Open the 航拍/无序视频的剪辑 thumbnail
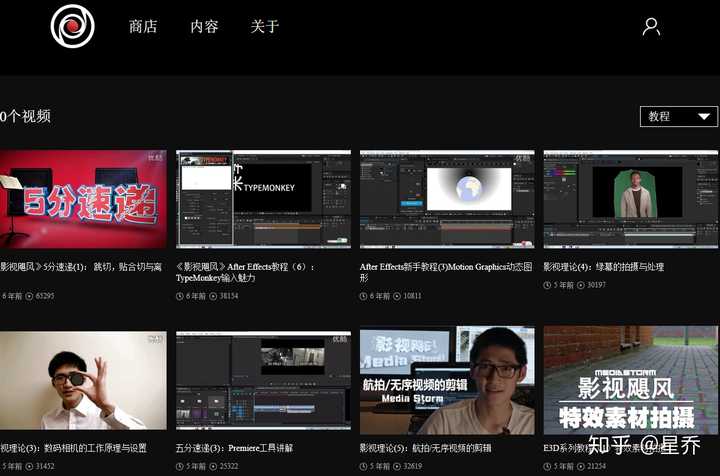Screen dimensions: 720x476 (447, 381)
